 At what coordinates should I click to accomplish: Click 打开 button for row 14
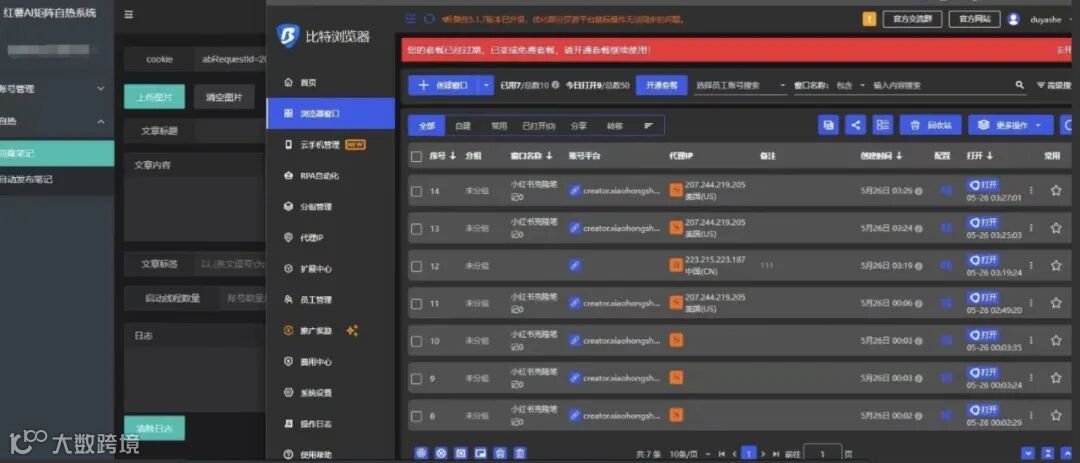(983, 185)
